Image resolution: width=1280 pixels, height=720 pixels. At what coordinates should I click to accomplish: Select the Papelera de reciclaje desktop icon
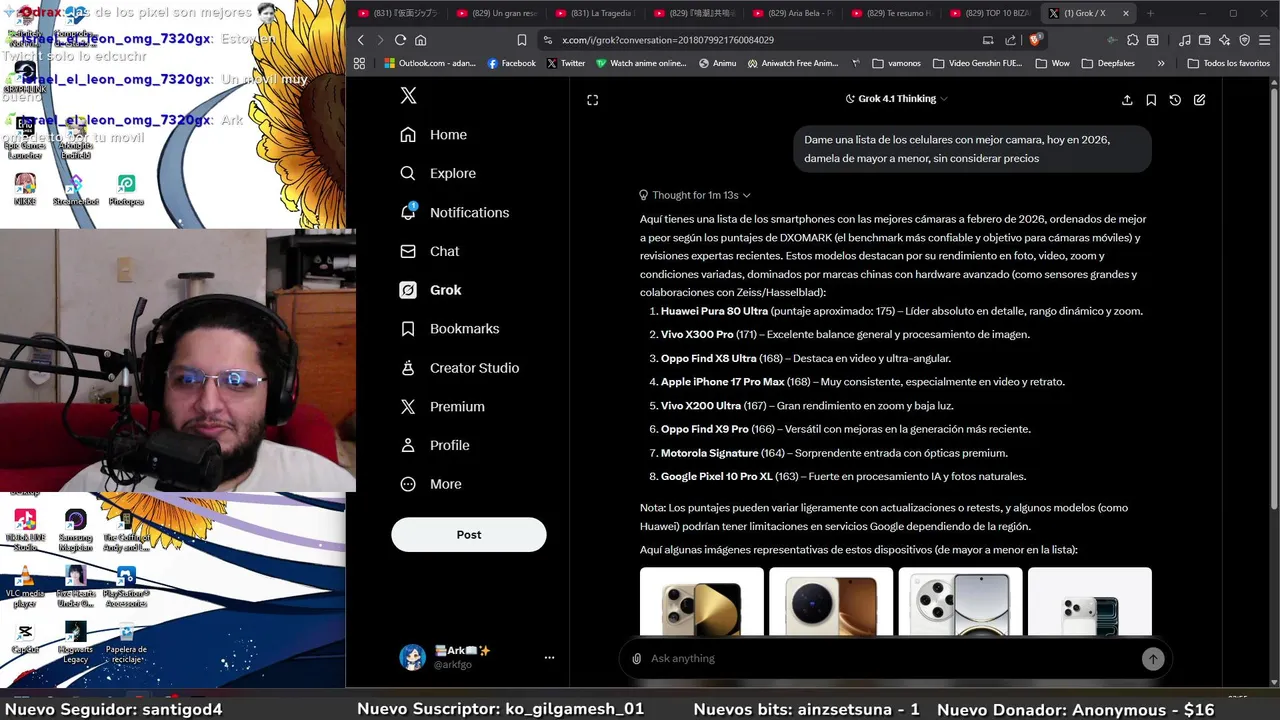tap(126, 643)
